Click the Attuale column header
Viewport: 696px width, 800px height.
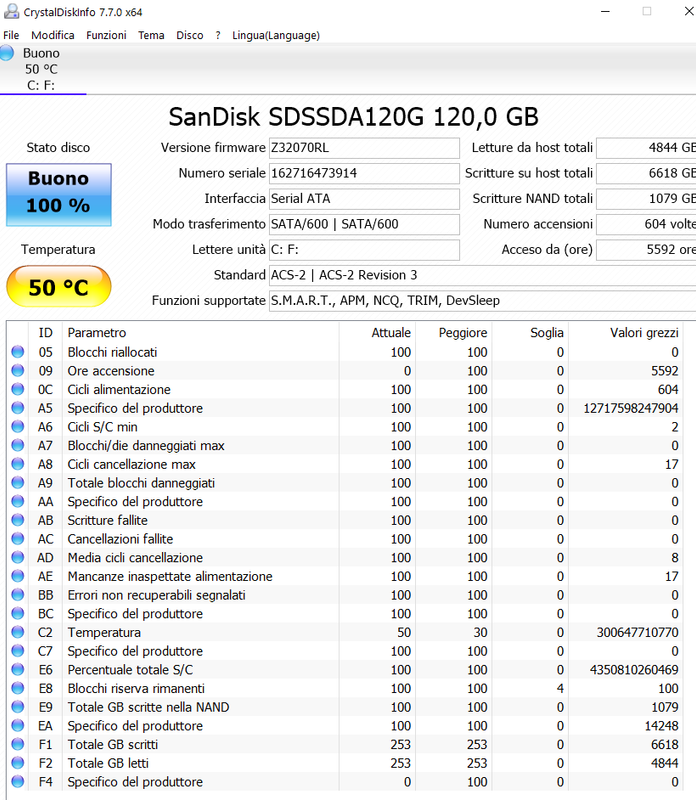point(378,333)
